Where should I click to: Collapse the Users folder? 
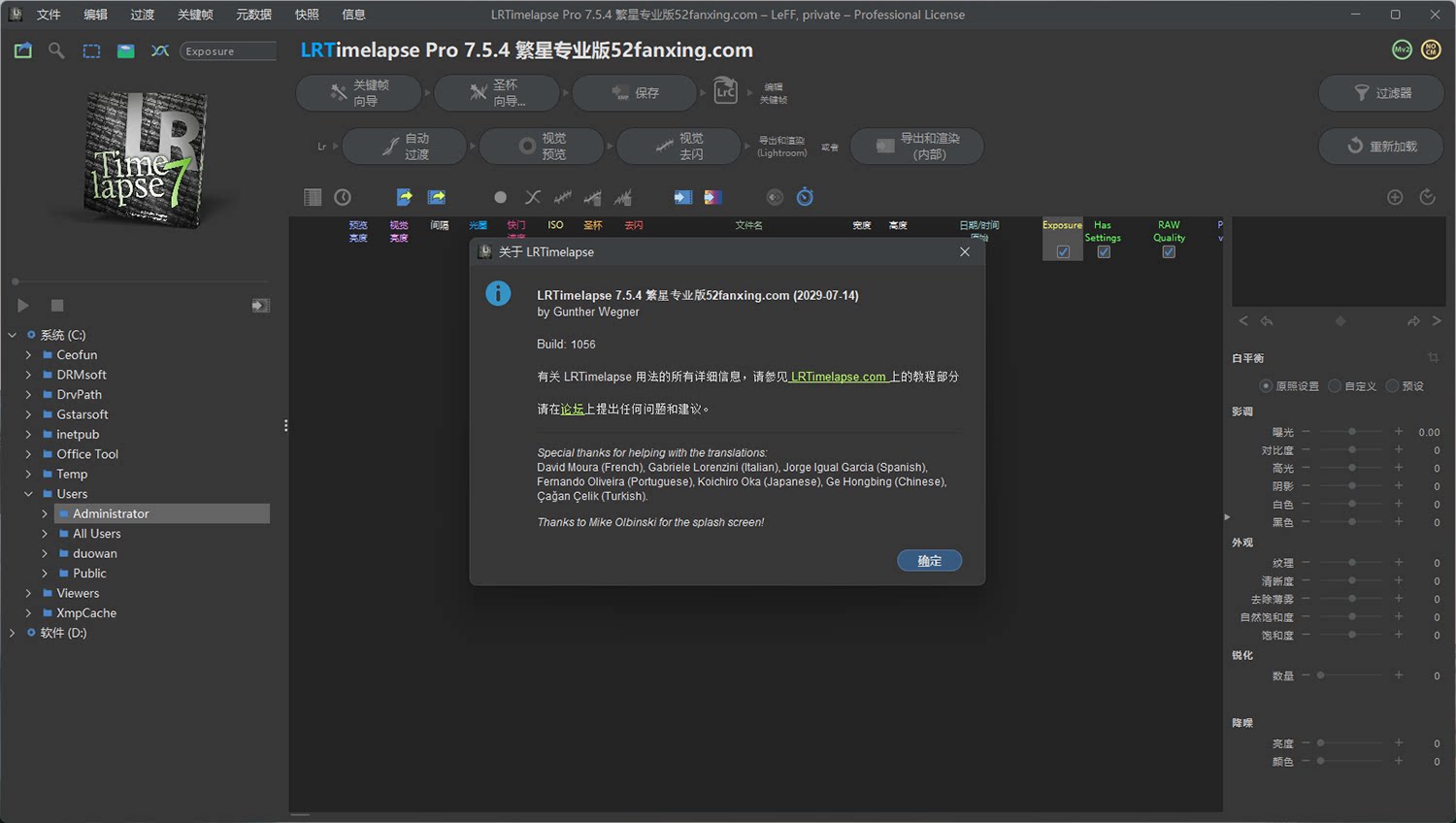coord(28,494)
